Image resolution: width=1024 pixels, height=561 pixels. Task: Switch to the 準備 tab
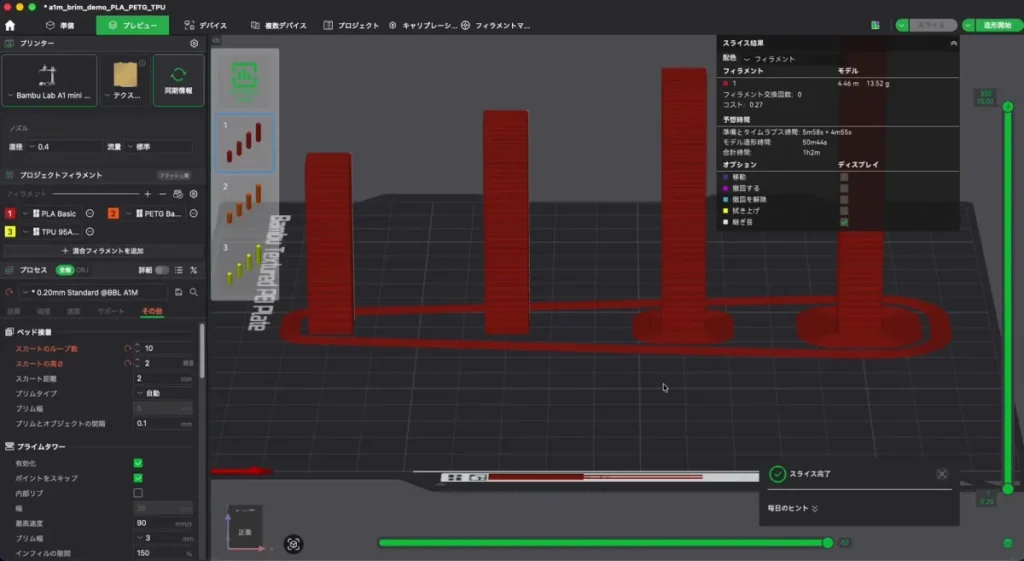pyautogui.click(x=60, y=25)
